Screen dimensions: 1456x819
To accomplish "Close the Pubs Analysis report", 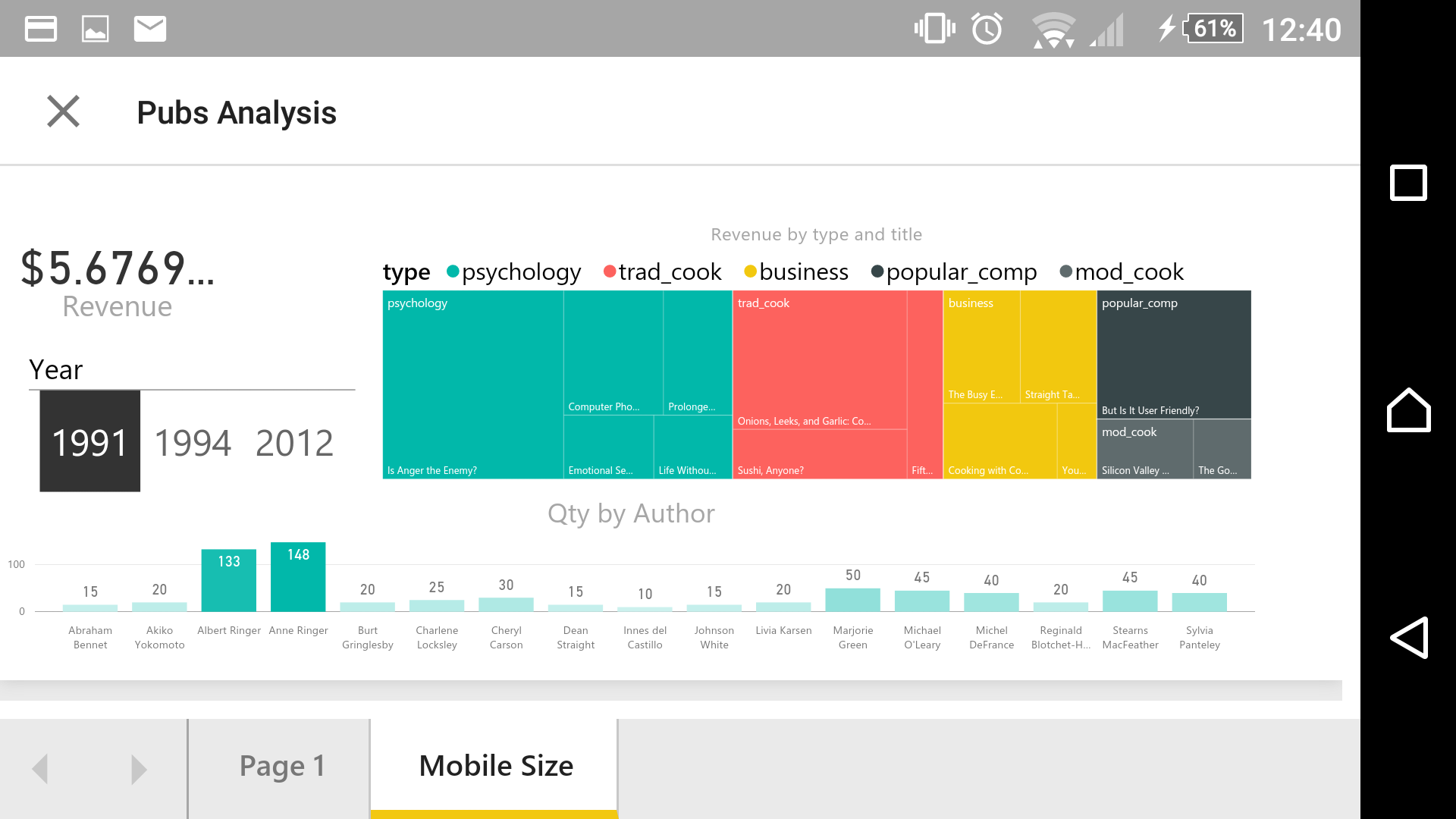I will click(63, 111).
